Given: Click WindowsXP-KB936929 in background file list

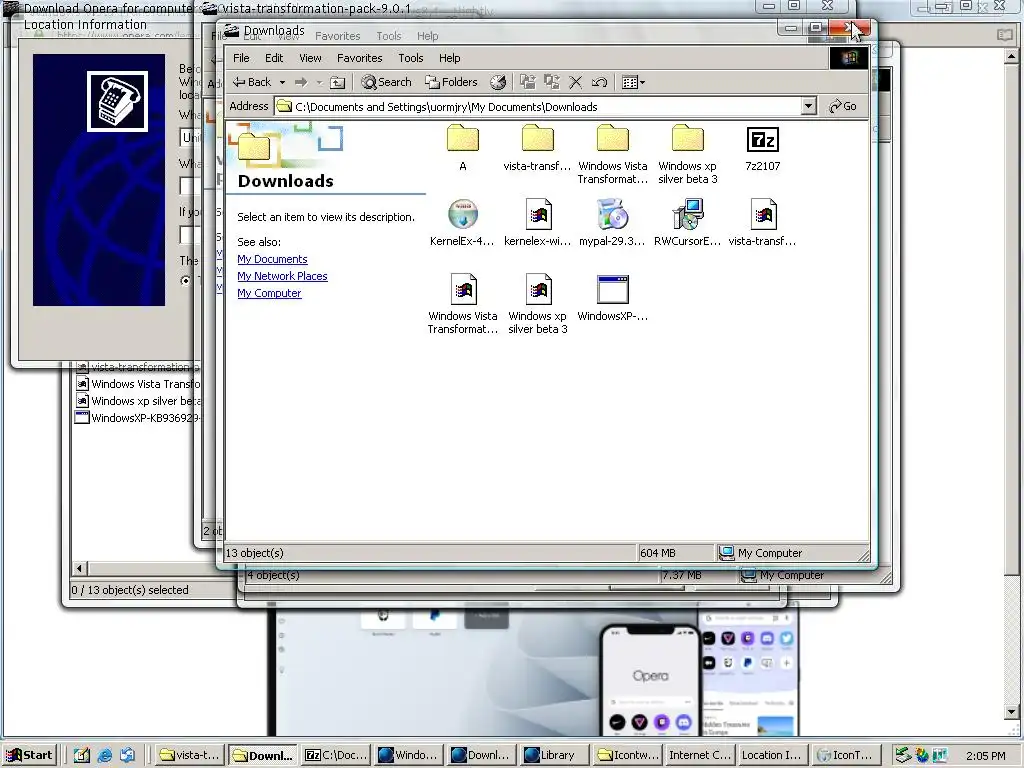Looking at the screenshot, I should (x=138, y=418).
